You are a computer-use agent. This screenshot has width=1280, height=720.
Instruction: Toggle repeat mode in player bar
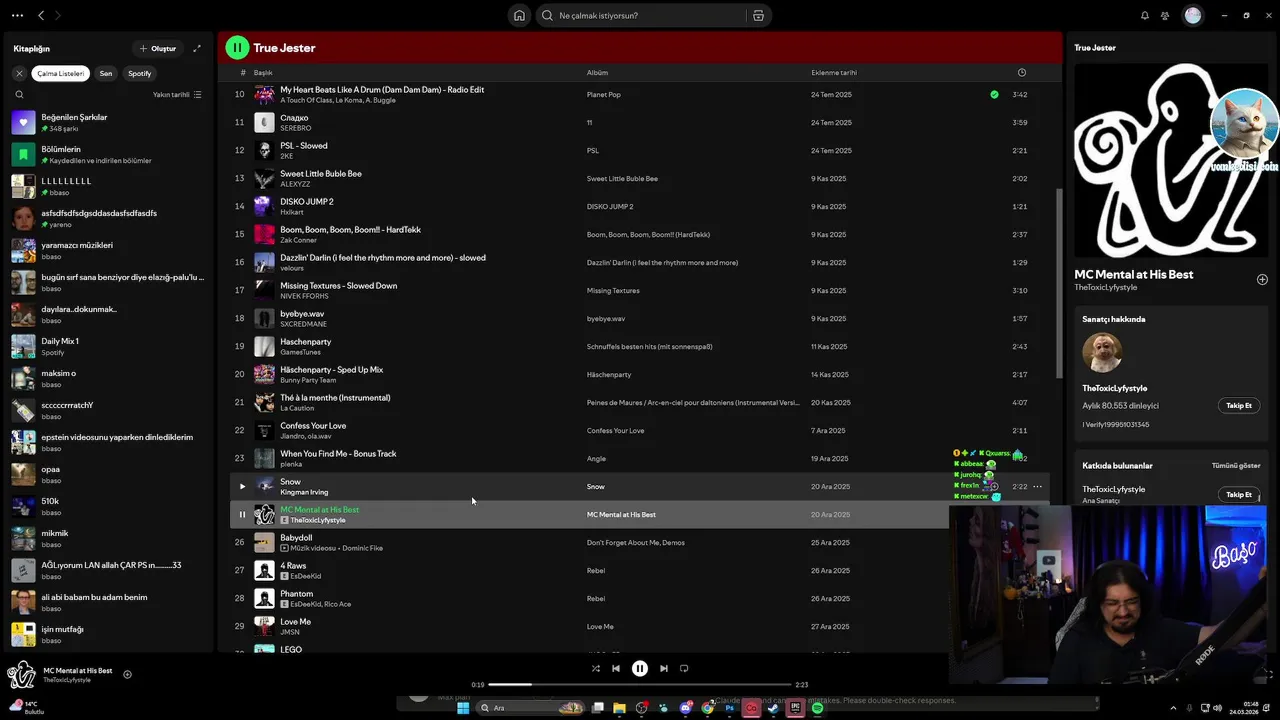(x=684, y=669)
